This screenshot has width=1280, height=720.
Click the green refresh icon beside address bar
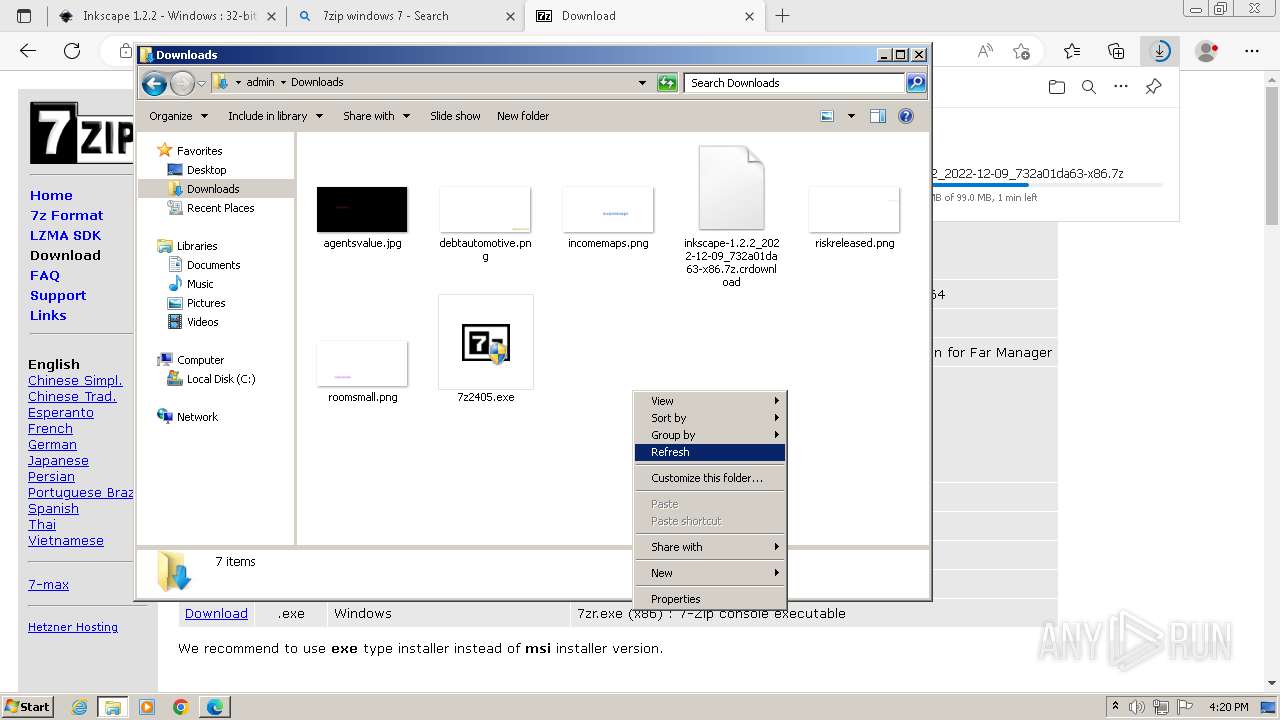[667, 83]
